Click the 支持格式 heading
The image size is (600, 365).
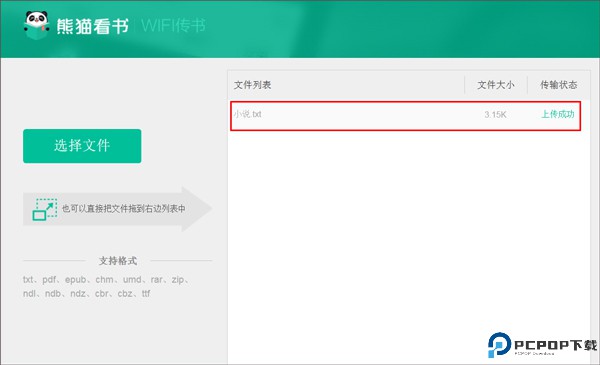tap(118, 261)
